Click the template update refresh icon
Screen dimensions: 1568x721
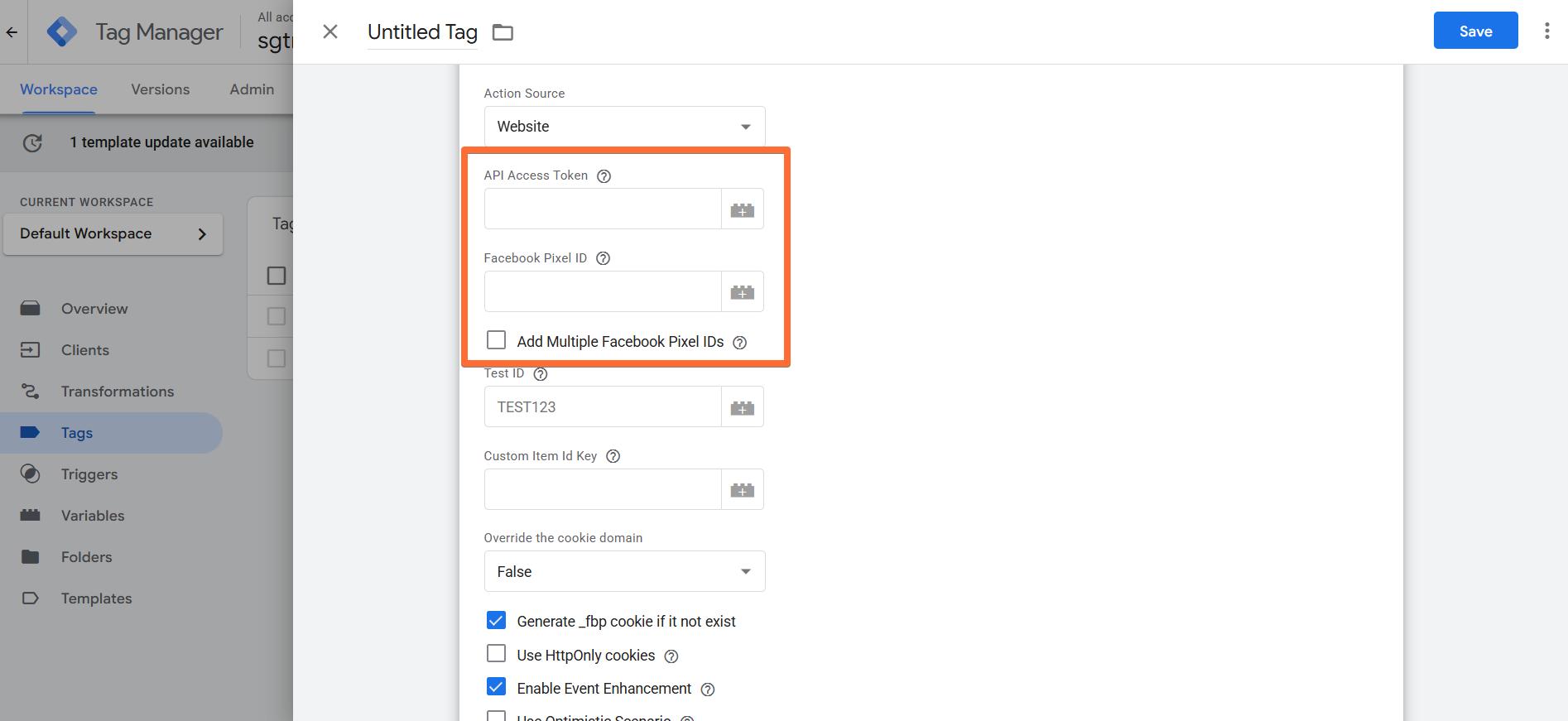pyautogui.click(x=32, y=142)
